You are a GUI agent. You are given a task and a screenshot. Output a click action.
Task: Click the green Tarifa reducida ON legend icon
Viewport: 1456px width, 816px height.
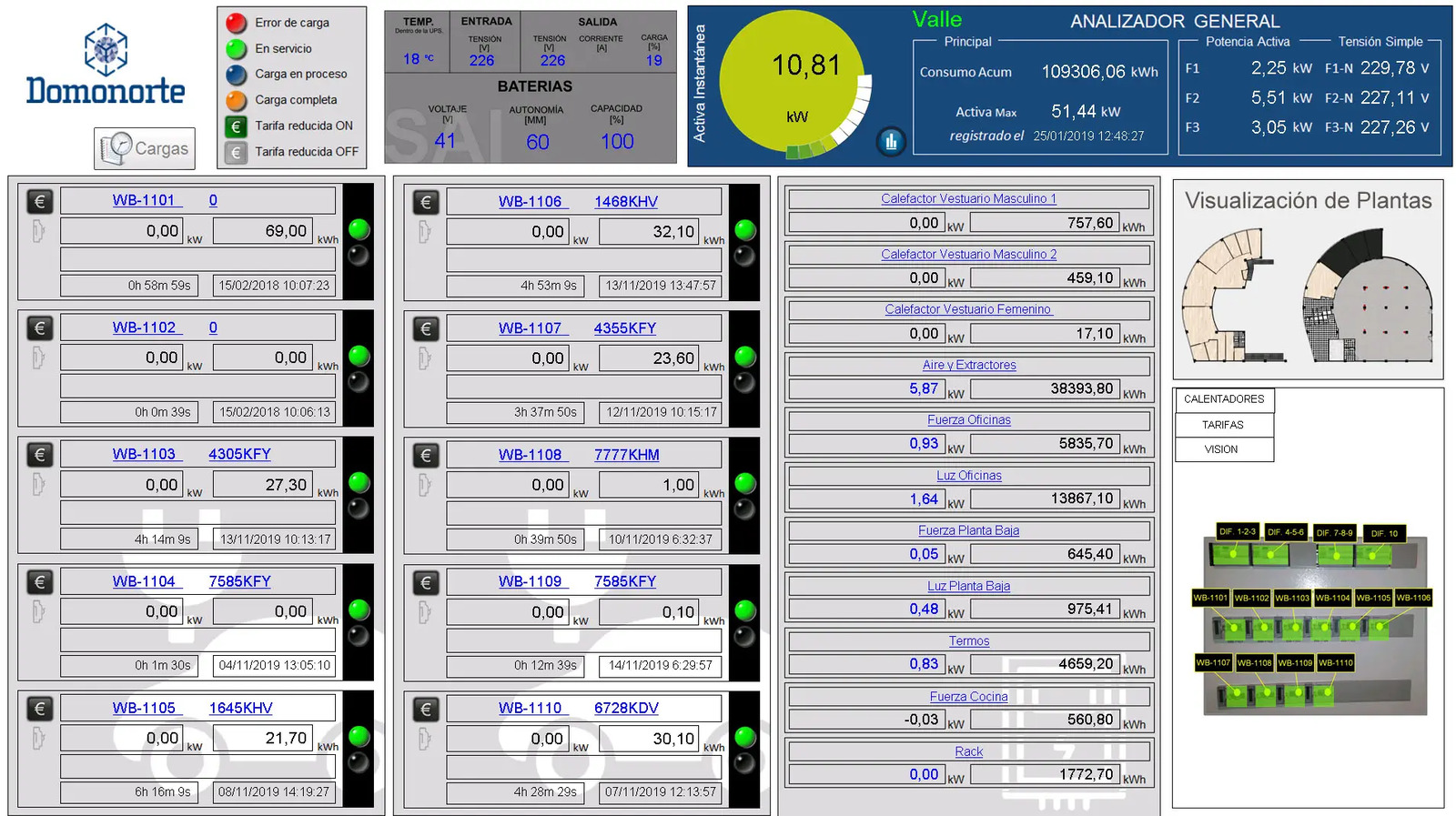[x=236, y=126]
